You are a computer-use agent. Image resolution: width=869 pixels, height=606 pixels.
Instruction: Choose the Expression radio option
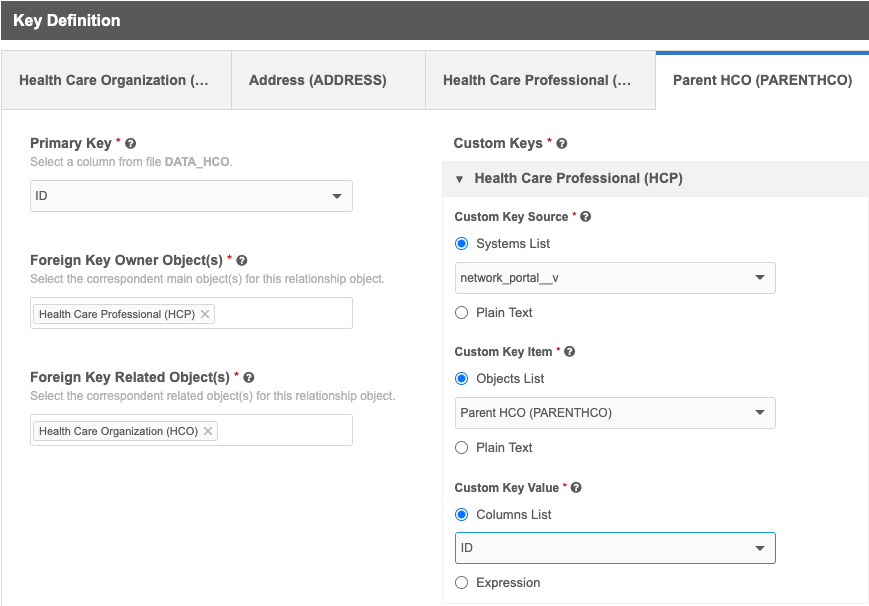tap(461, 583)
